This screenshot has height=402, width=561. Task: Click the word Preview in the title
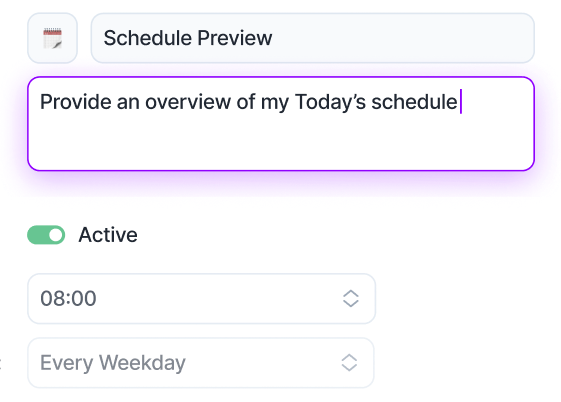(235, 38)
